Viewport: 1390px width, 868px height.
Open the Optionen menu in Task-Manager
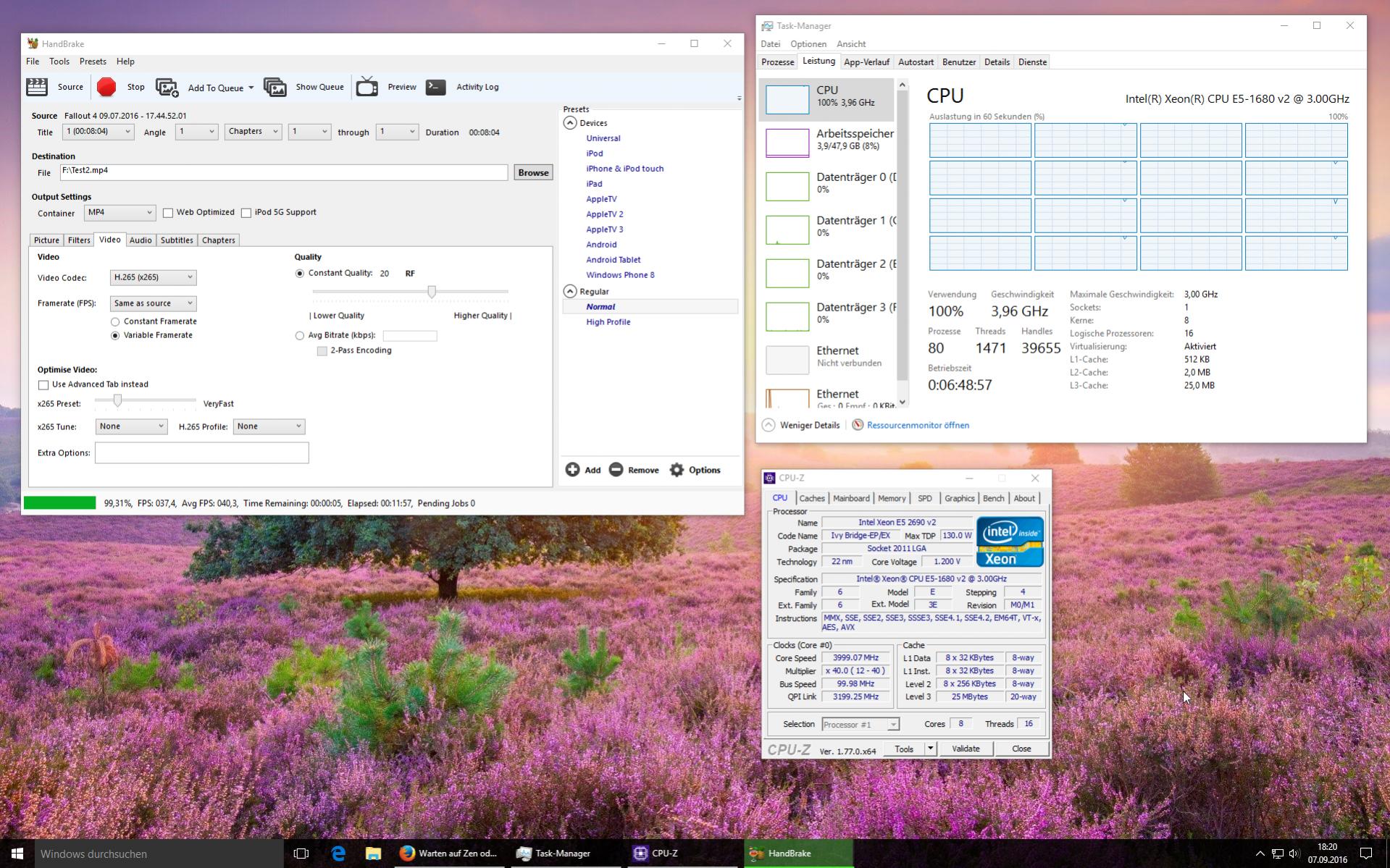tap(808, 44)
